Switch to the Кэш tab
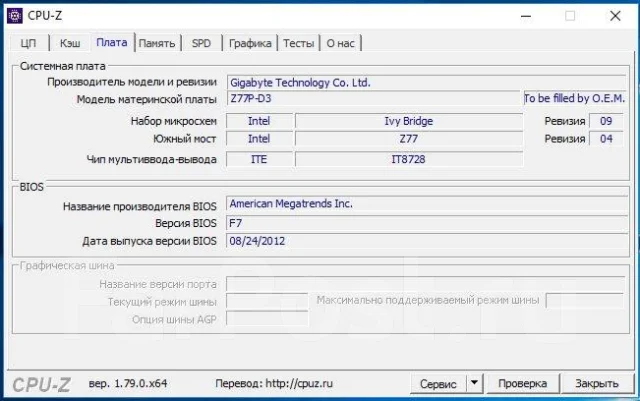 (70, 43)
